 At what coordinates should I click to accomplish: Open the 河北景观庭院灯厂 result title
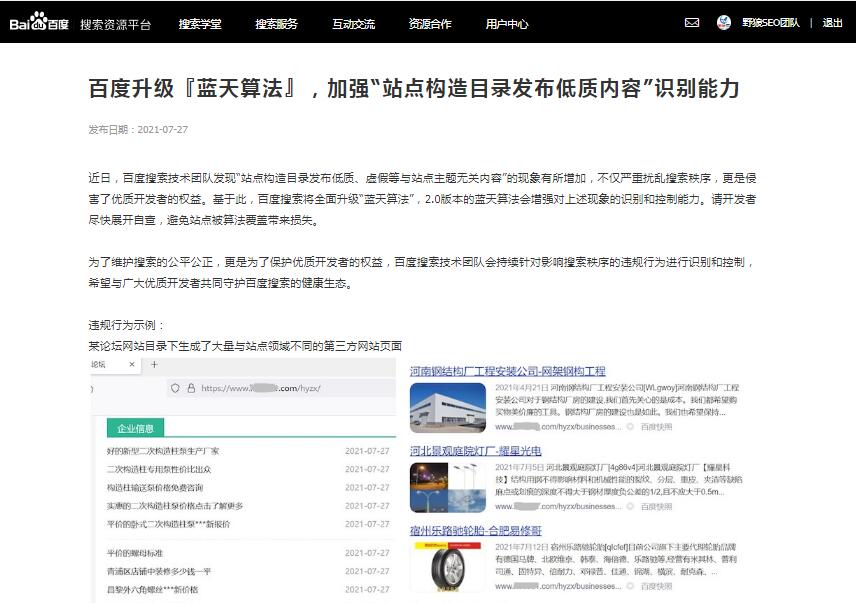(475, 451)
